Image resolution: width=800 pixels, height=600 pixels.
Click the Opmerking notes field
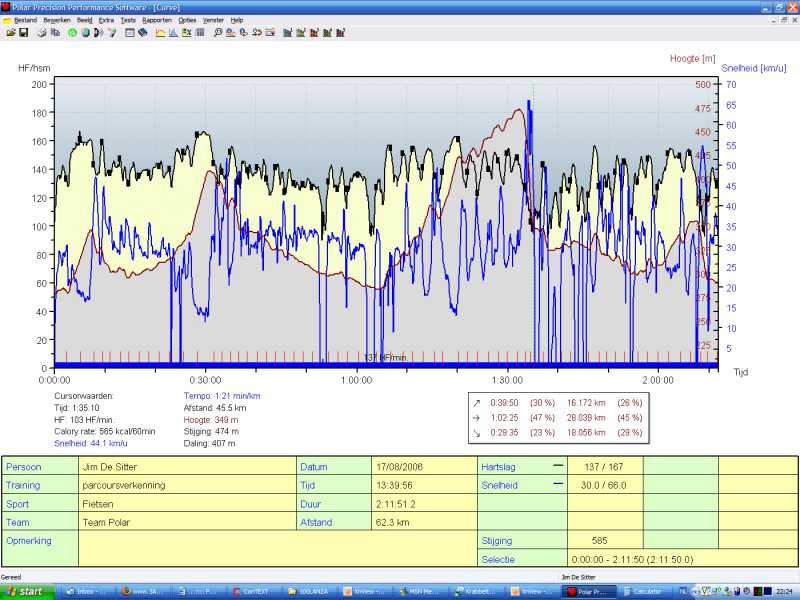[278, 549]
